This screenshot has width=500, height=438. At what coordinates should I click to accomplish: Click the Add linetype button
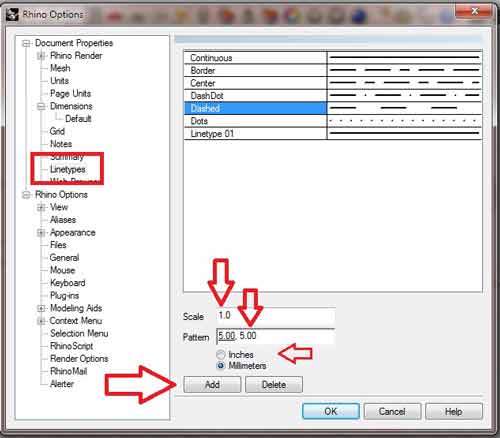click(212, 384)
